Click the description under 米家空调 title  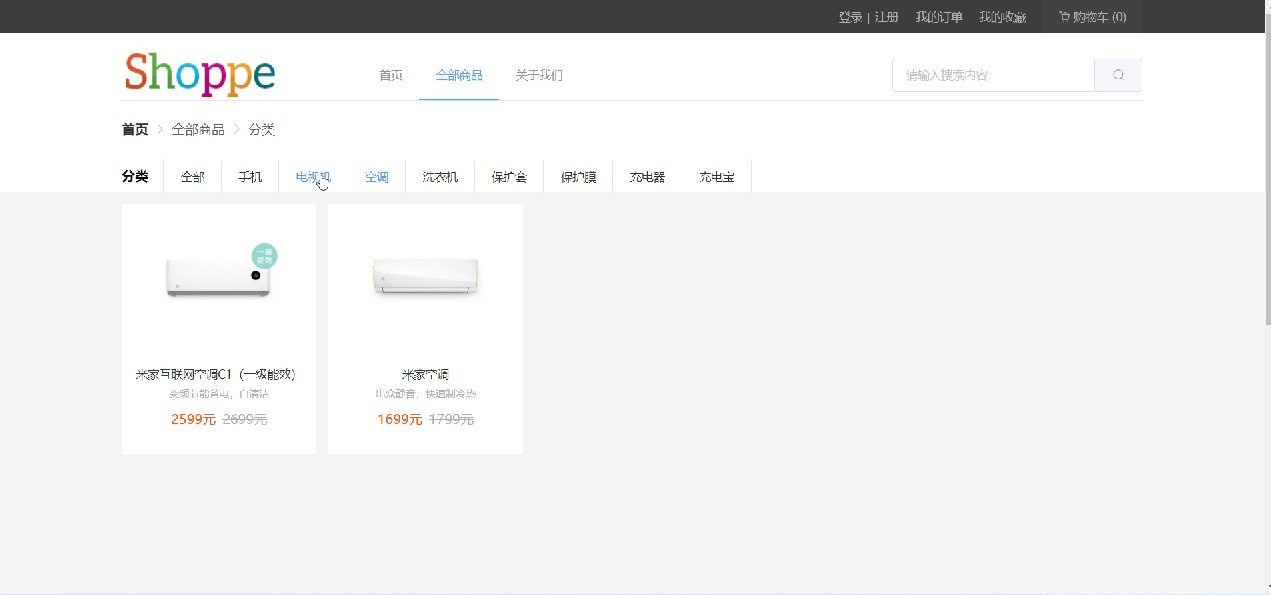(425, 394)
